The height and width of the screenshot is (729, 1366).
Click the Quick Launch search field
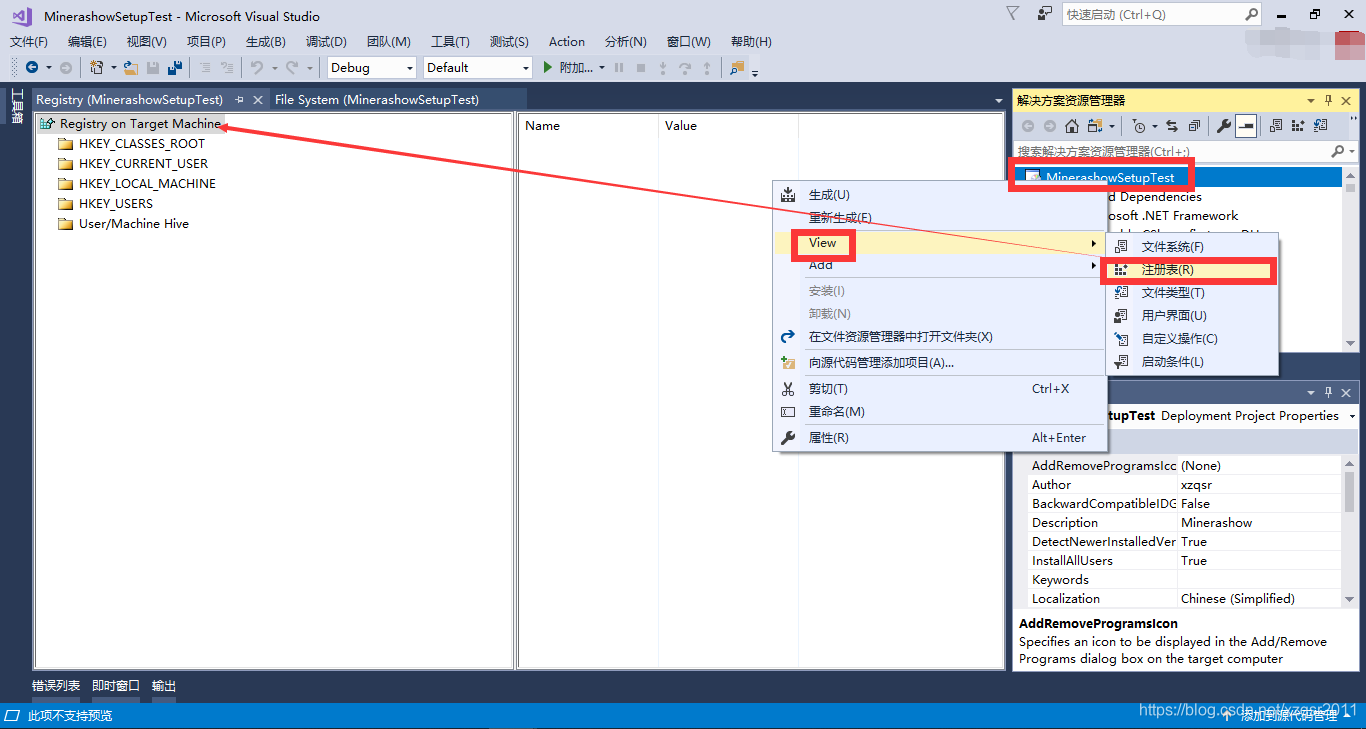click(x=1152, y=15)
